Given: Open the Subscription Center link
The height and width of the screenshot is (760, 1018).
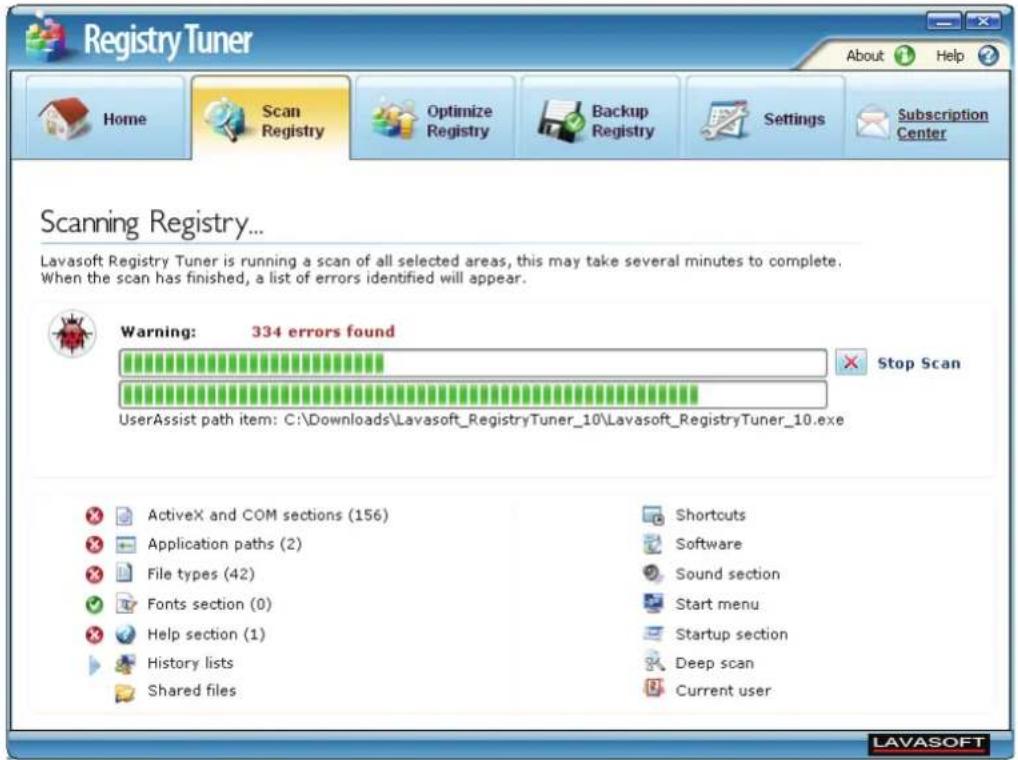Looking at the screenshot, I should coord(942,123).
